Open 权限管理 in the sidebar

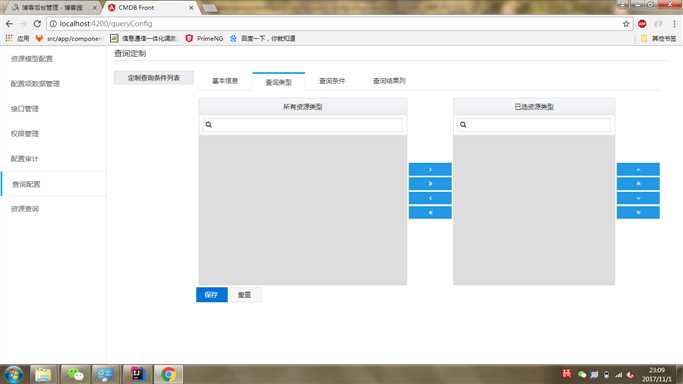pyautogui.click(x=24, y=134)
